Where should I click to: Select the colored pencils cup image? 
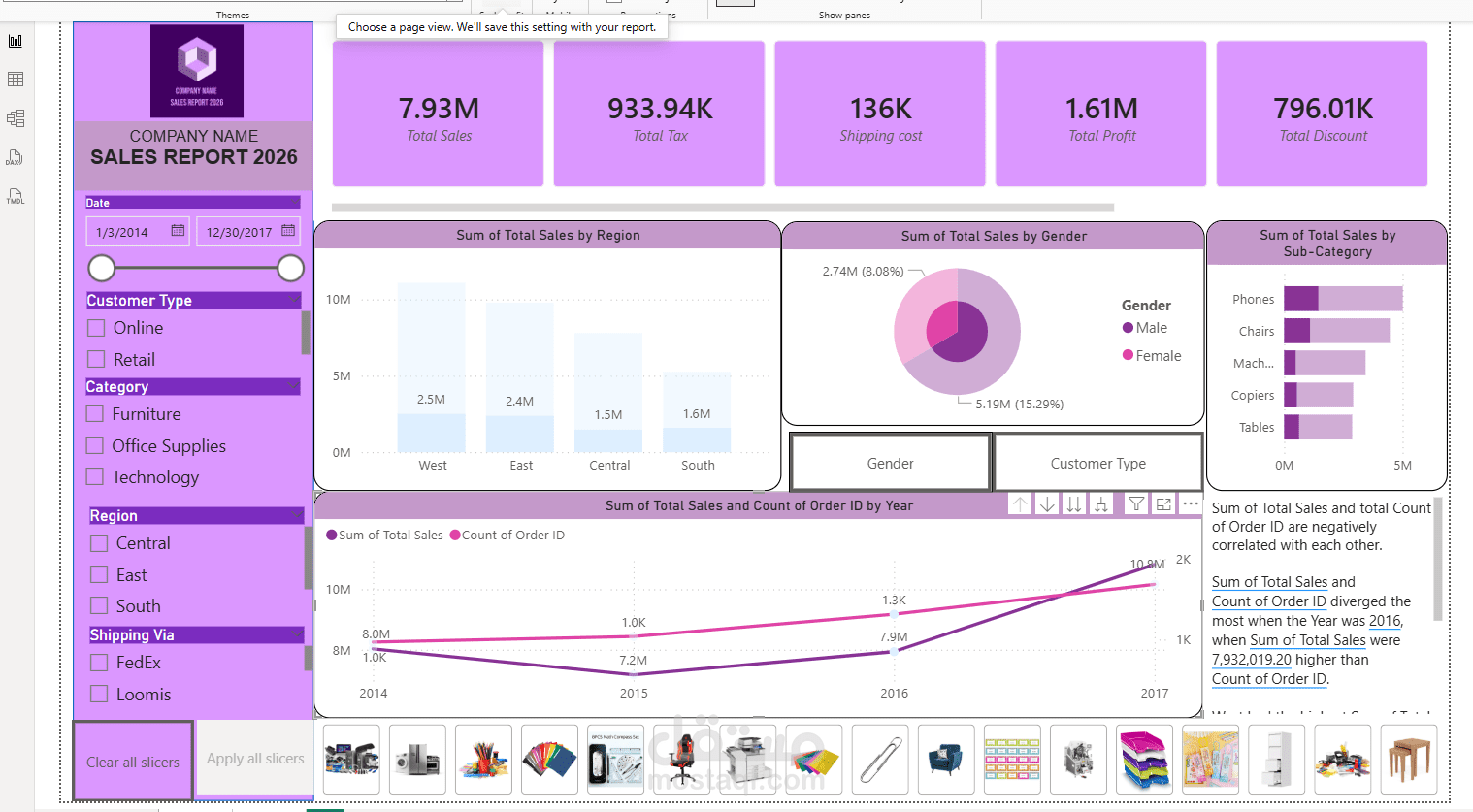click(x=483, y=760)
